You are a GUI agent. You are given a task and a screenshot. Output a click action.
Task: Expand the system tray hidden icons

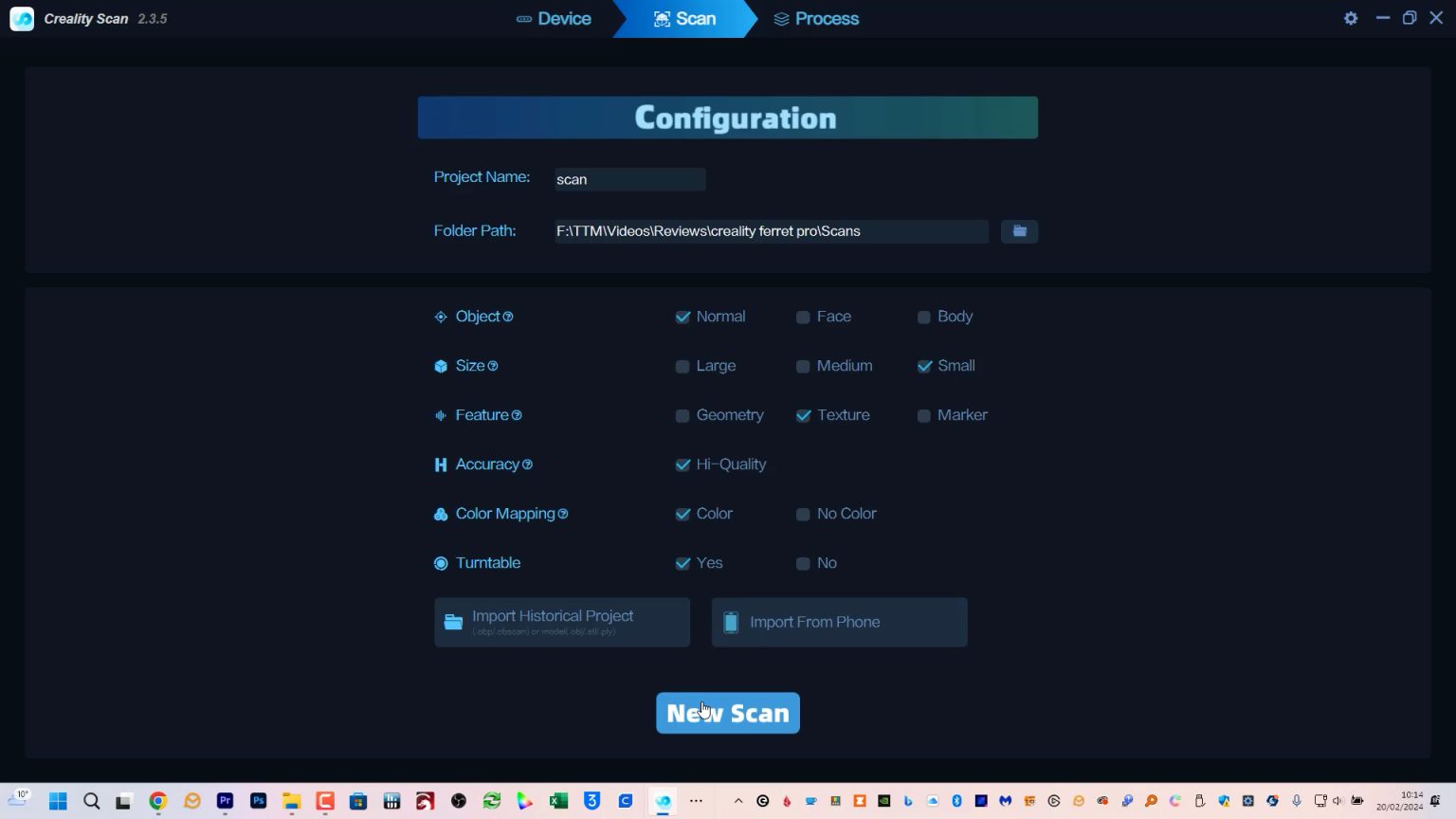[x=738, y=801]
